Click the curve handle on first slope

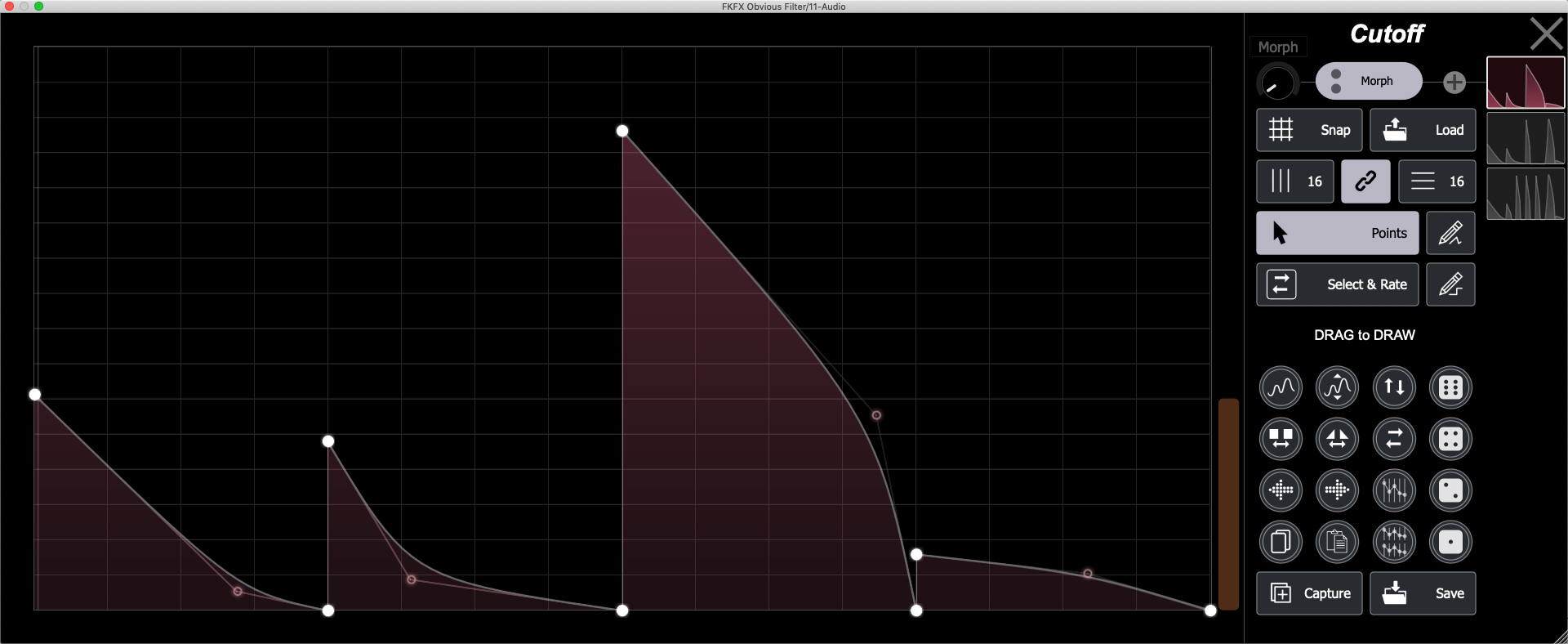tap(238, 591)
